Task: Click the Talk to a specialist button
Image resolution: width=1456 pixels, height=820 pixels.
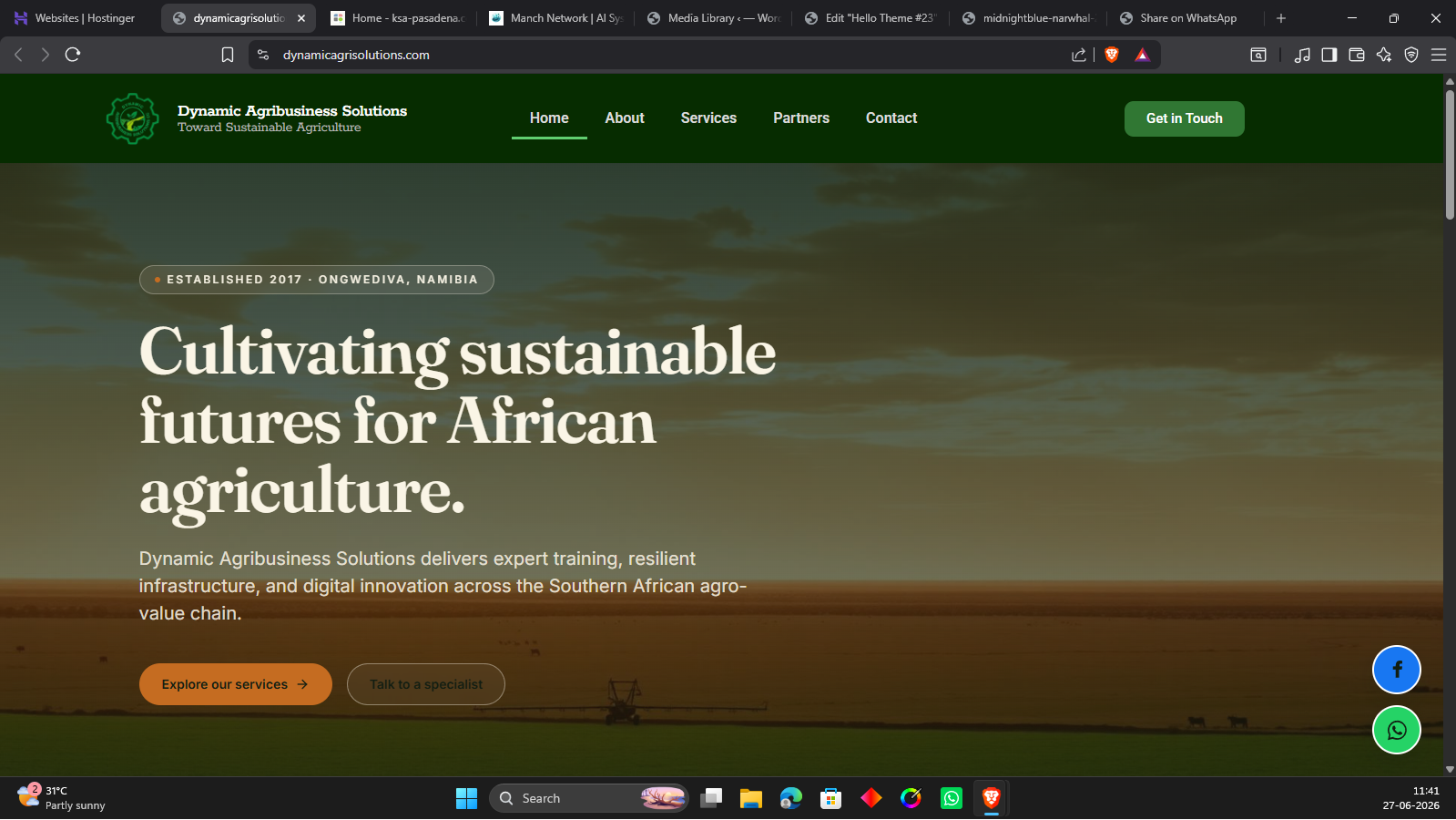Action: coord(426,684)
